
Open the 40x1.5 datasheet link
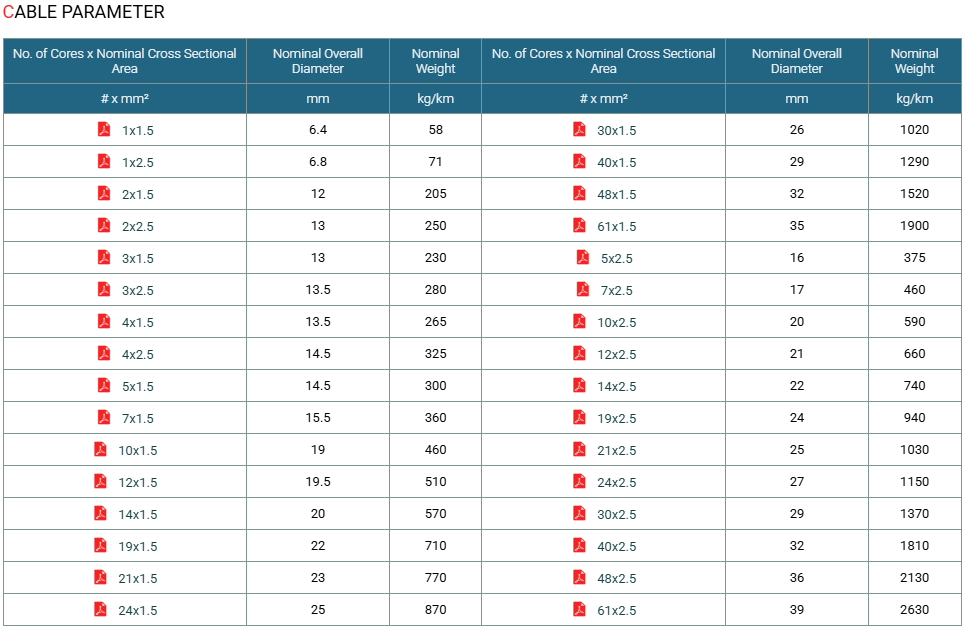pos(617,162)
